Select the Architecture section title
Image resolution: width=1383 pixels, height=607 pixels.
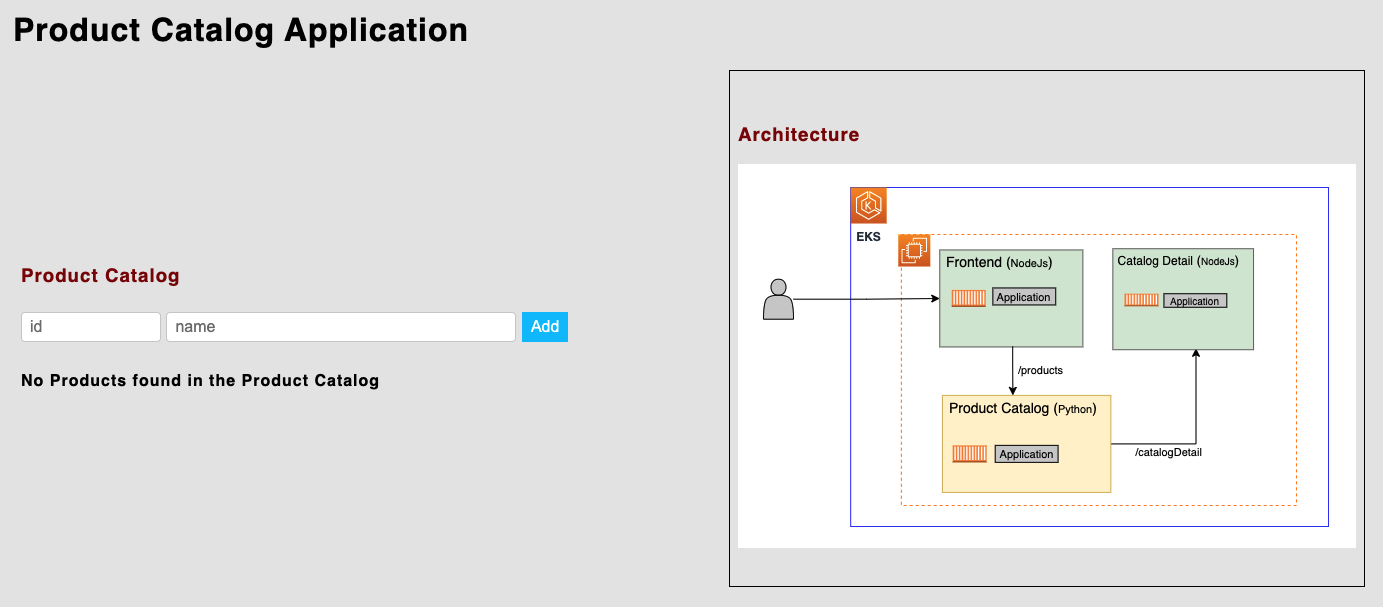(799, 133)
